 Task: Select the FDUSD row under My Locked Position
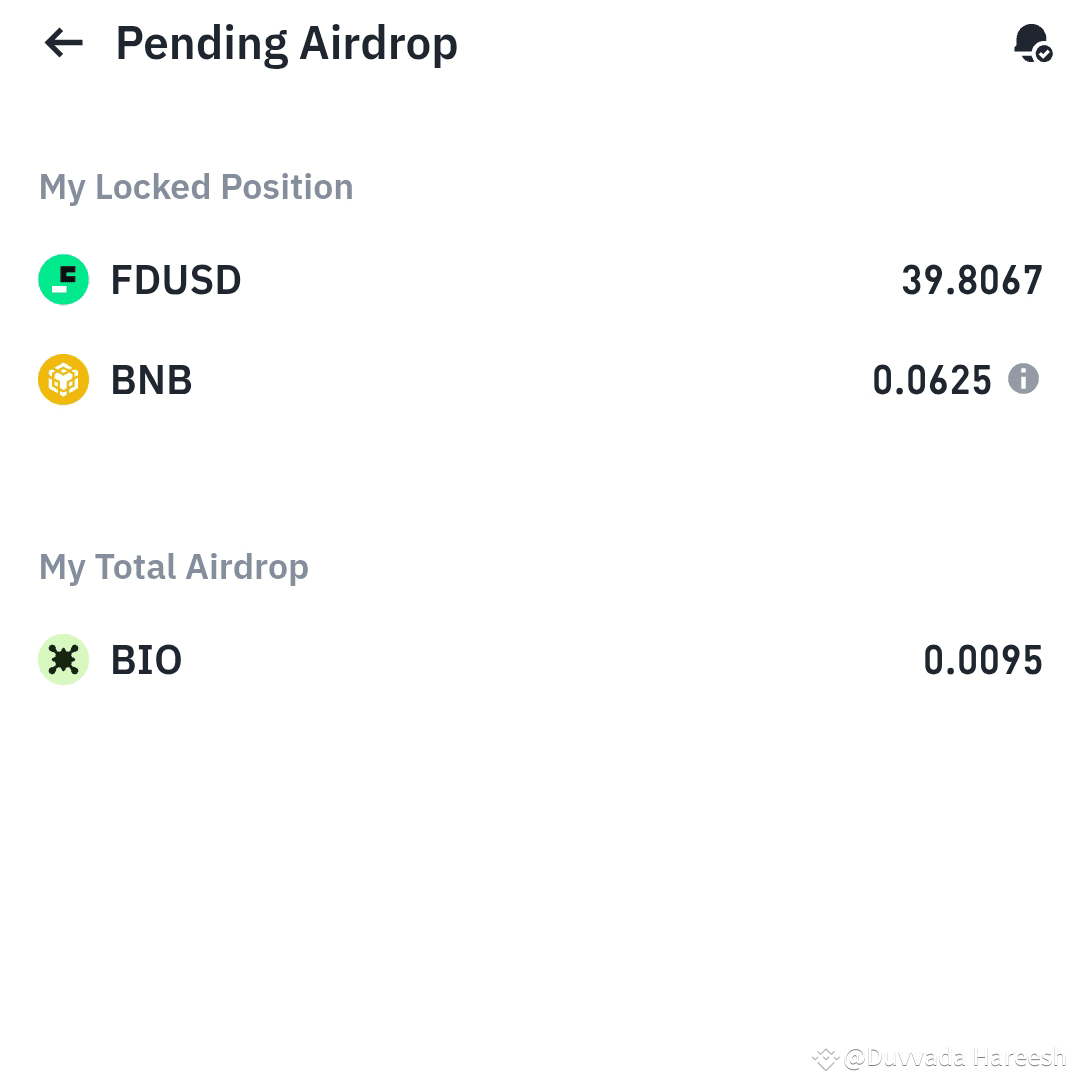coord(540,280)
